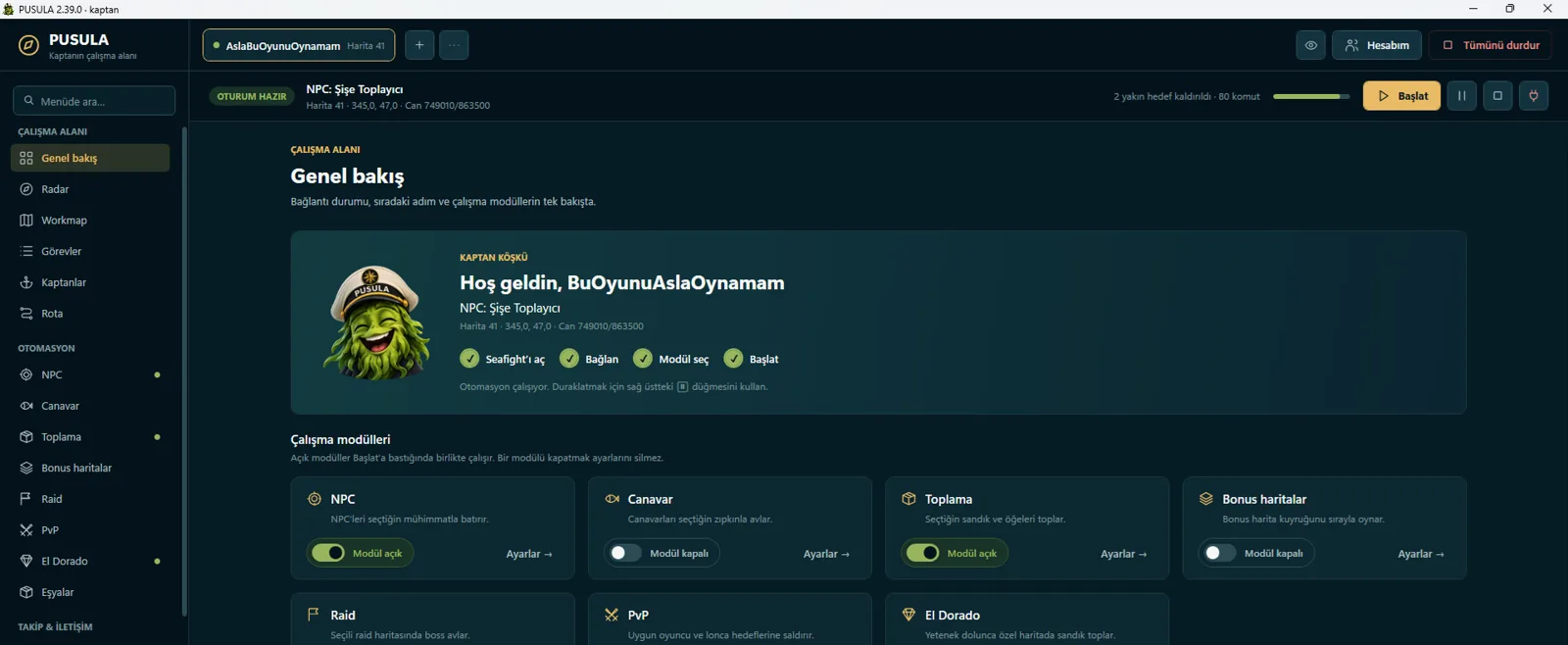
Task: Open Eşyalar in the sidebar
Action: (90, 593)
